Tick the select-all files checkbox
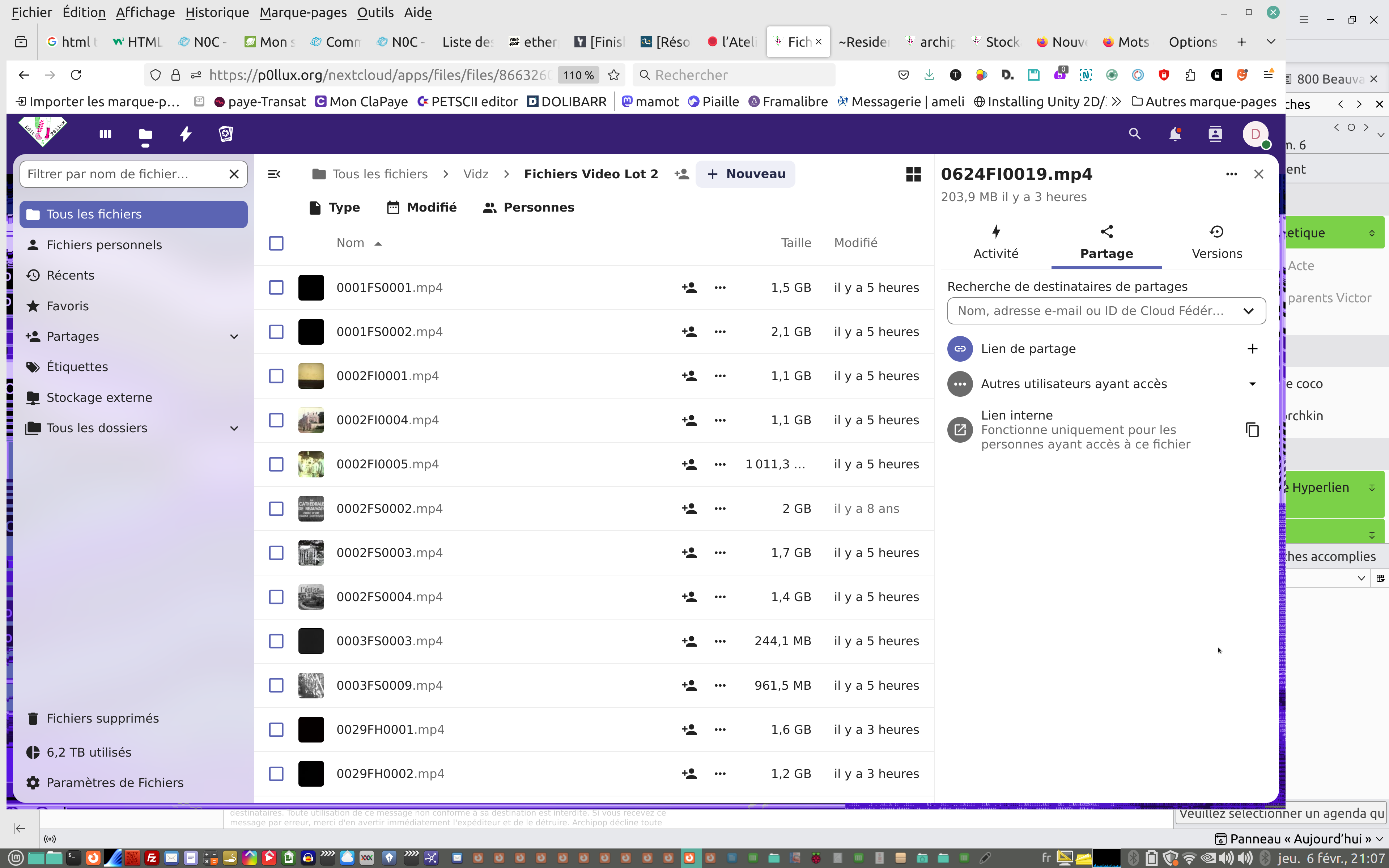Image resolution: width=1389 pixels, height=868 pixels. (x=276, y=243)
